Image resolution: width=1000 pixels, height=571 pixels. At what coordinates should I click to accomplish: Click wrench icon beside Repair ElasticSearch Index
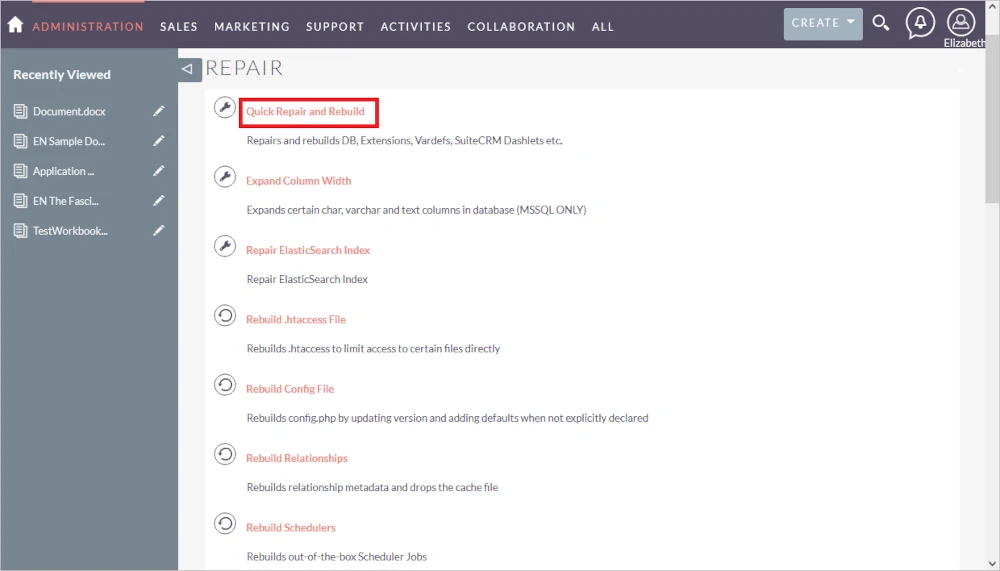[x=224, y=246]
